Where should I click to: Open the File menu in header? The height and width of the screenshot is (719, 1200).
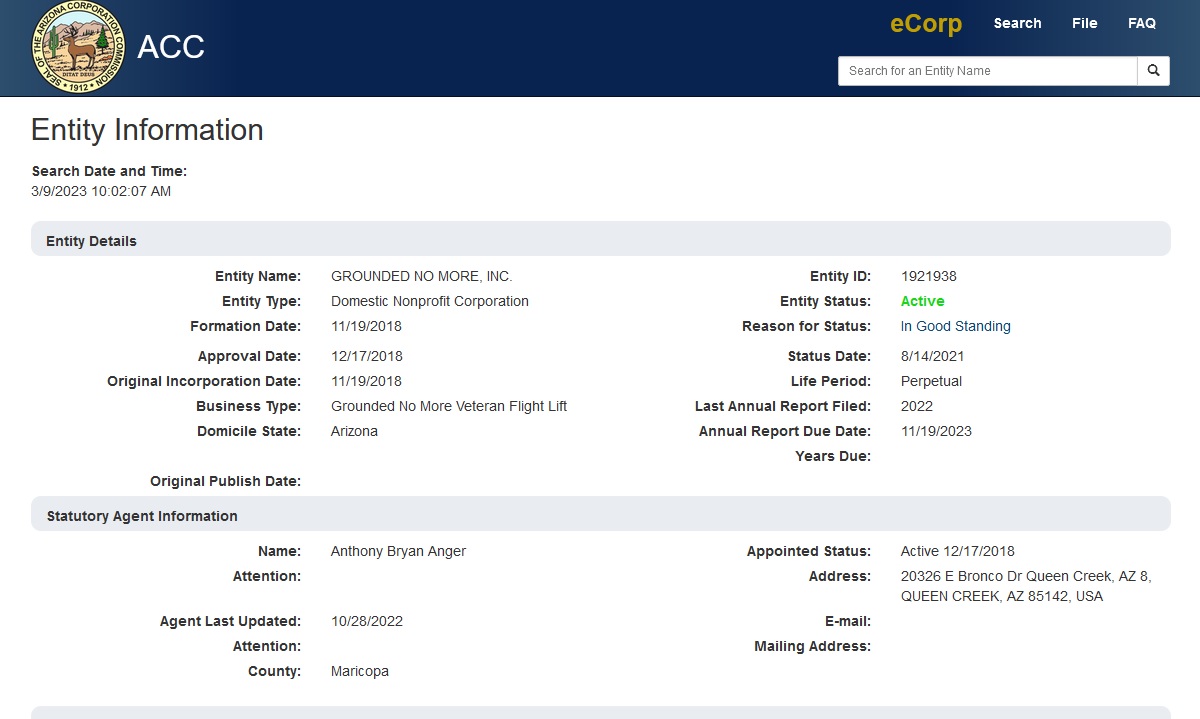click(x=1084, y=23)
